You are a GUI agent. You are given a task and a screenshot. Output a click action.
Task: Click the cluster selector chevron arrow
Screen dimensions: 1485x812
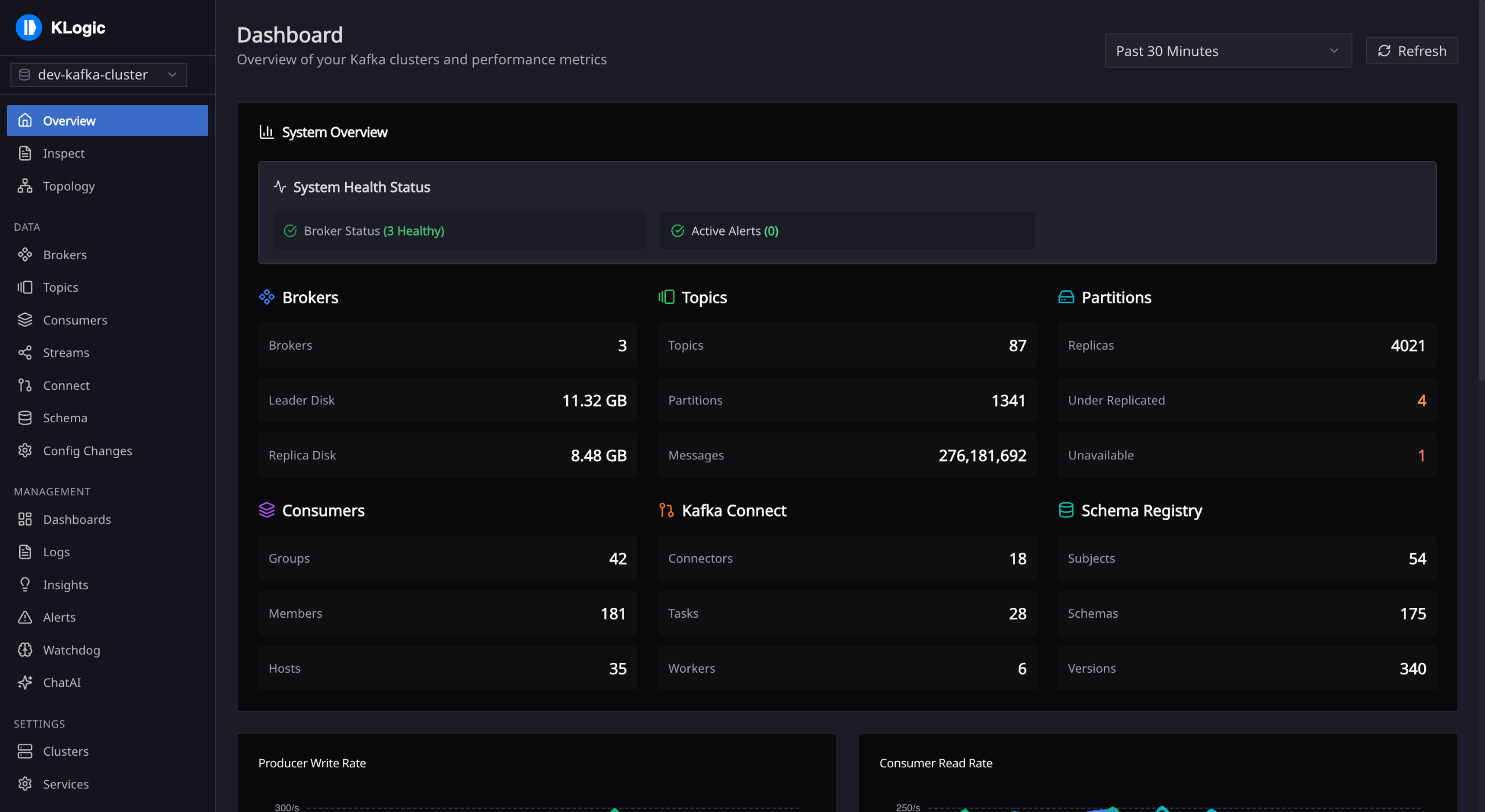[172, 75]
